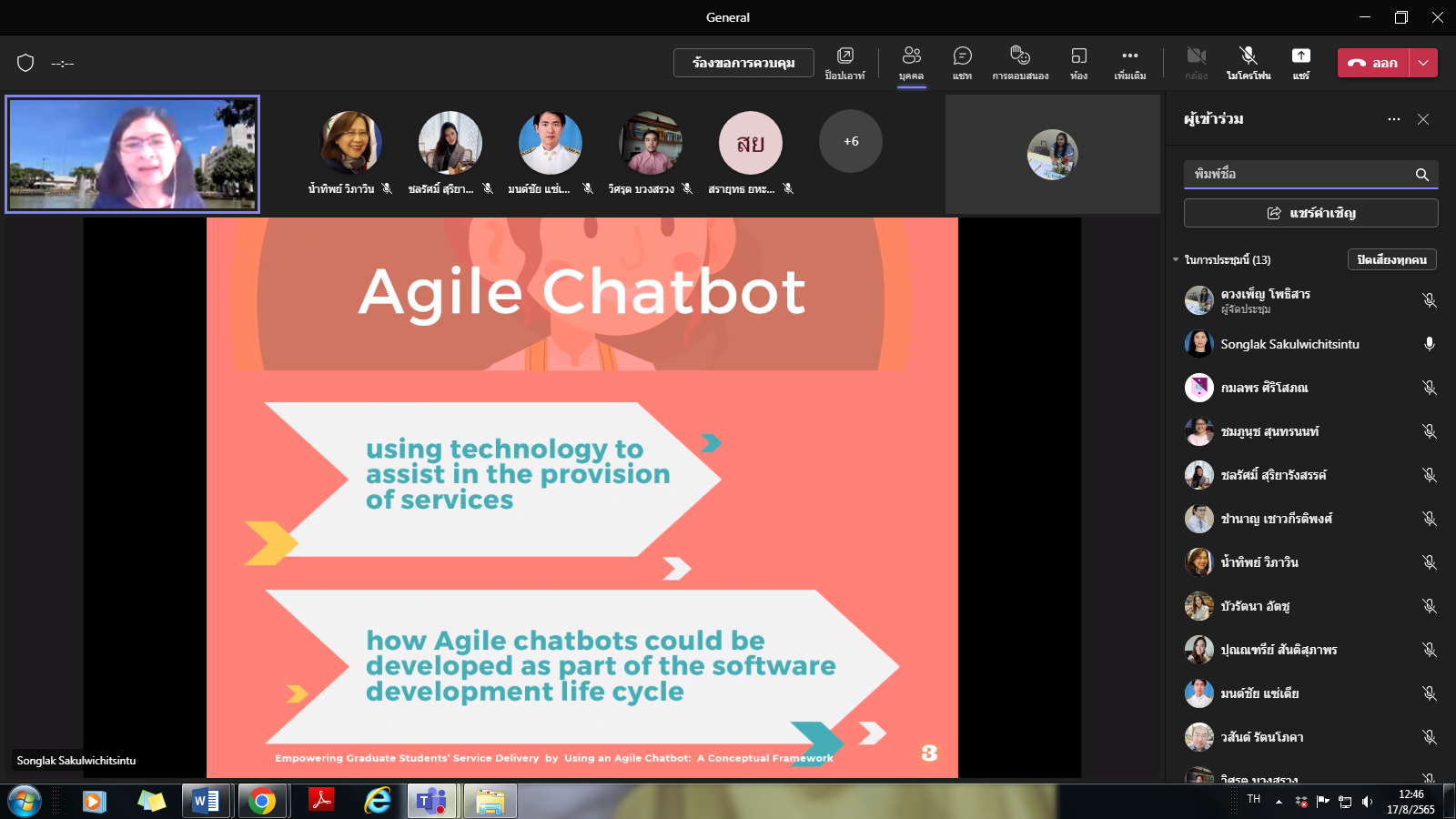The image size is (1456, 819).
Task: Toggle mic icon for น้ำทิพย์ วิภาวิน in list
Action: [x=1430, y=562]
